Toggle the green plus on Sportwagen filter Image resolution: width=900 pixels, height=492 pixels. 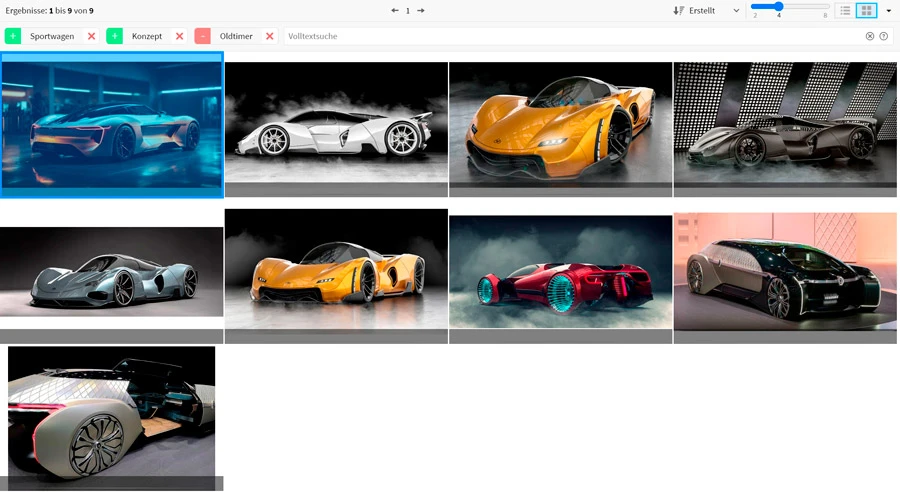(x=13, y=36)
